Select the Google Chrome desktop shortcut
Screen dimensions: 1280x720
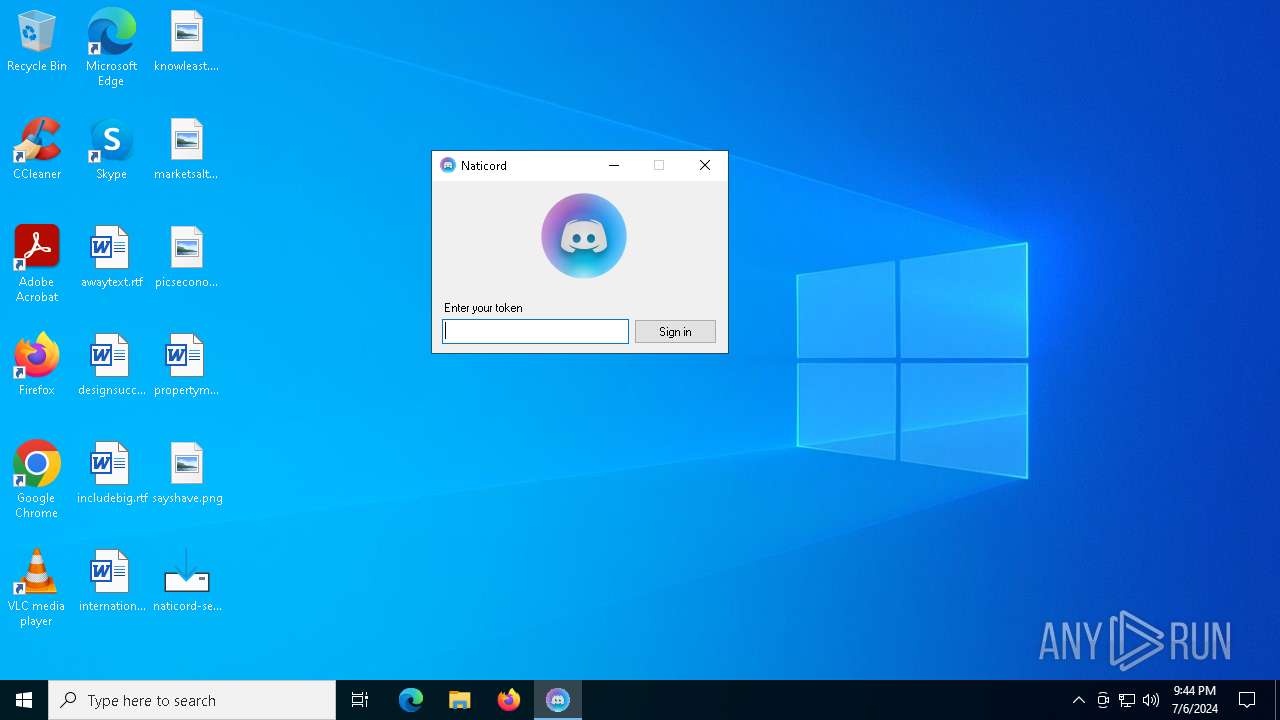coord(37,480)
